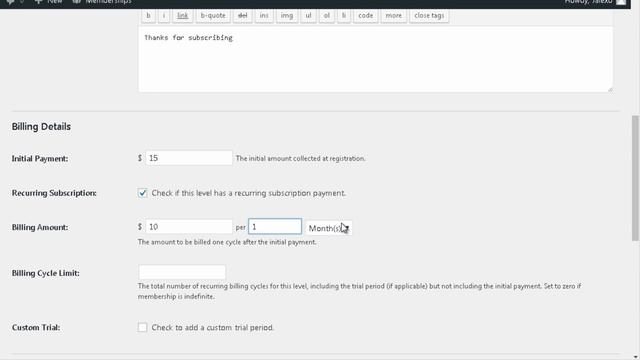Click the scrollbar down arrow
This screenshot has width=640, height=360.
tap(635, 357)
